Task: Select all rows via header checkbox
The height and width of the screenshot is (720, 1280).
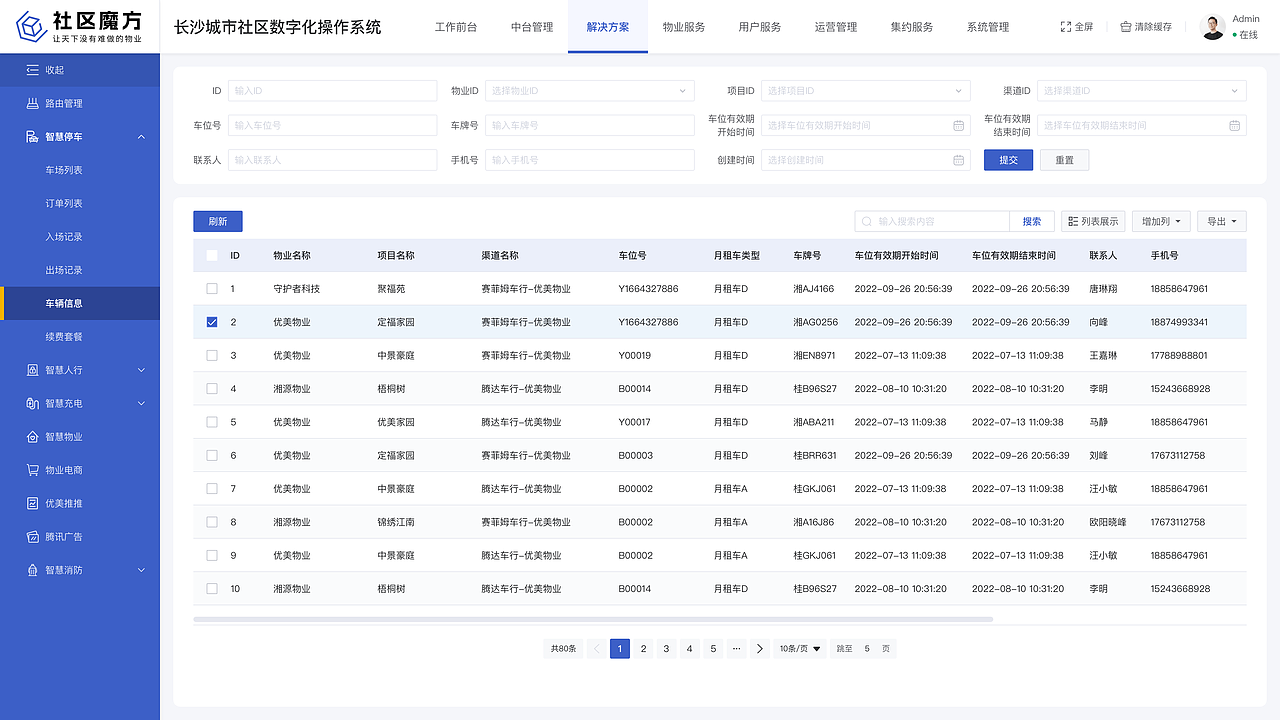Action: (x=211, y=255)
